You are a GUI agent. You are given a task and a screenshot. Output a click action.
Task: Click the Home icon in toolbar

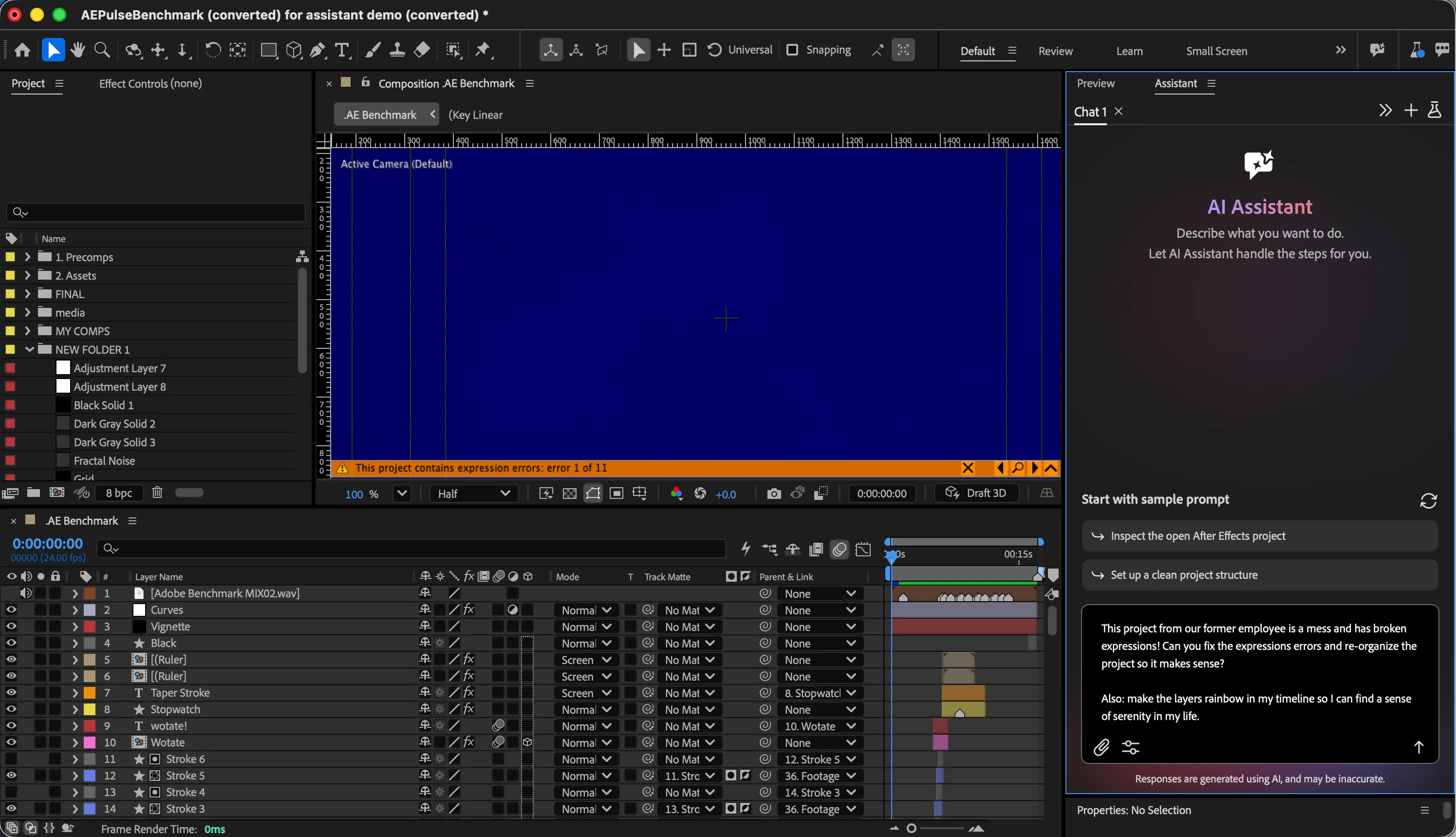pyautogui.click(x=22, y=51)
